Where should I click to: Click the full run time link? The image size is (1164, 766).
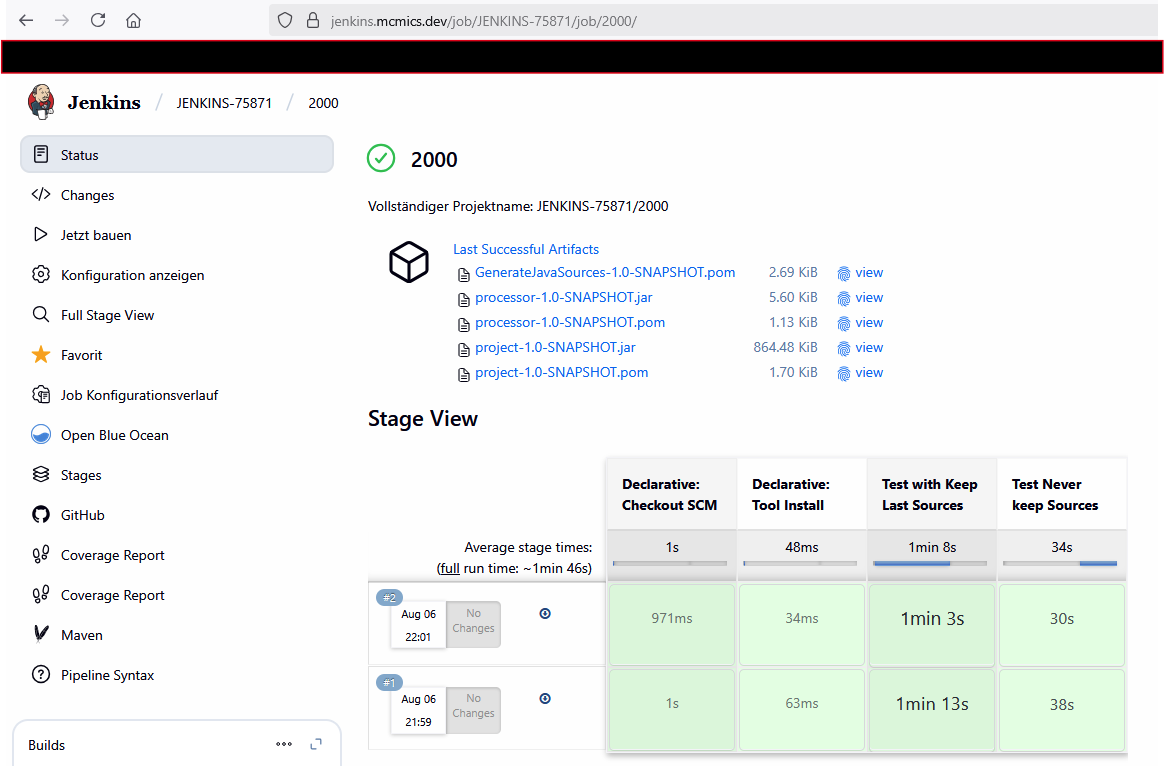448,568
